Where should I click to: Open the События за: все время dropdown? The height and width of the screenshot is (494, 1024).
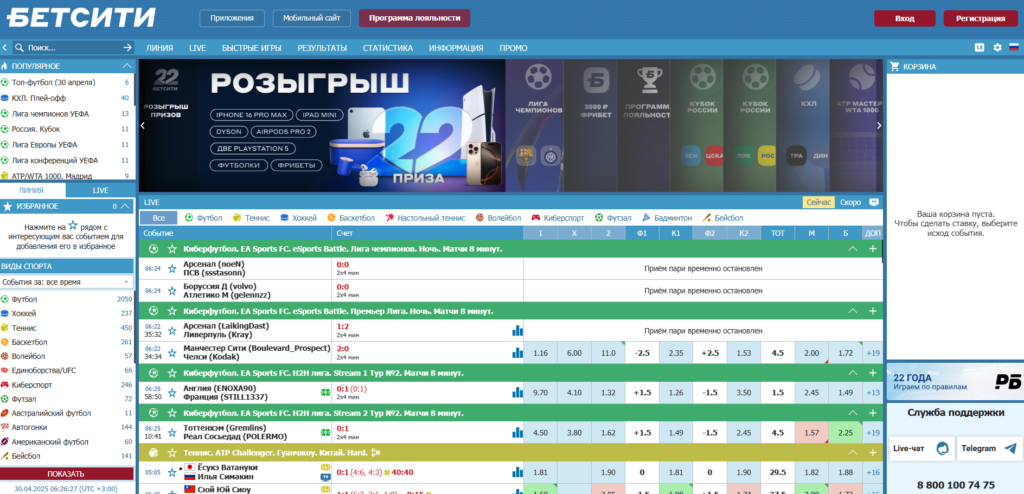coord(66,282)
